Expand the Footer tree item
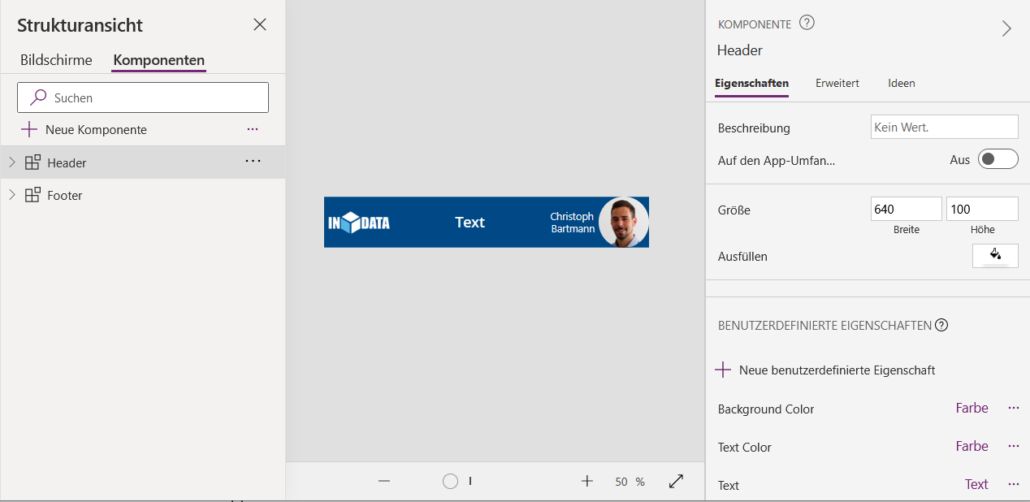Viewport: 1030px width, 502px height. coord(12,195)
